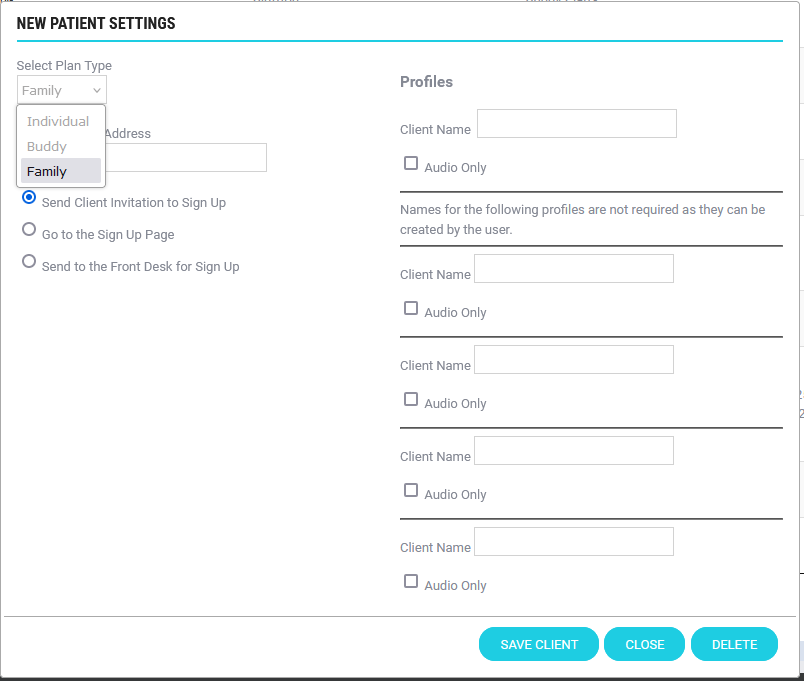Enable Audio Only for first profile

(411, 163)
